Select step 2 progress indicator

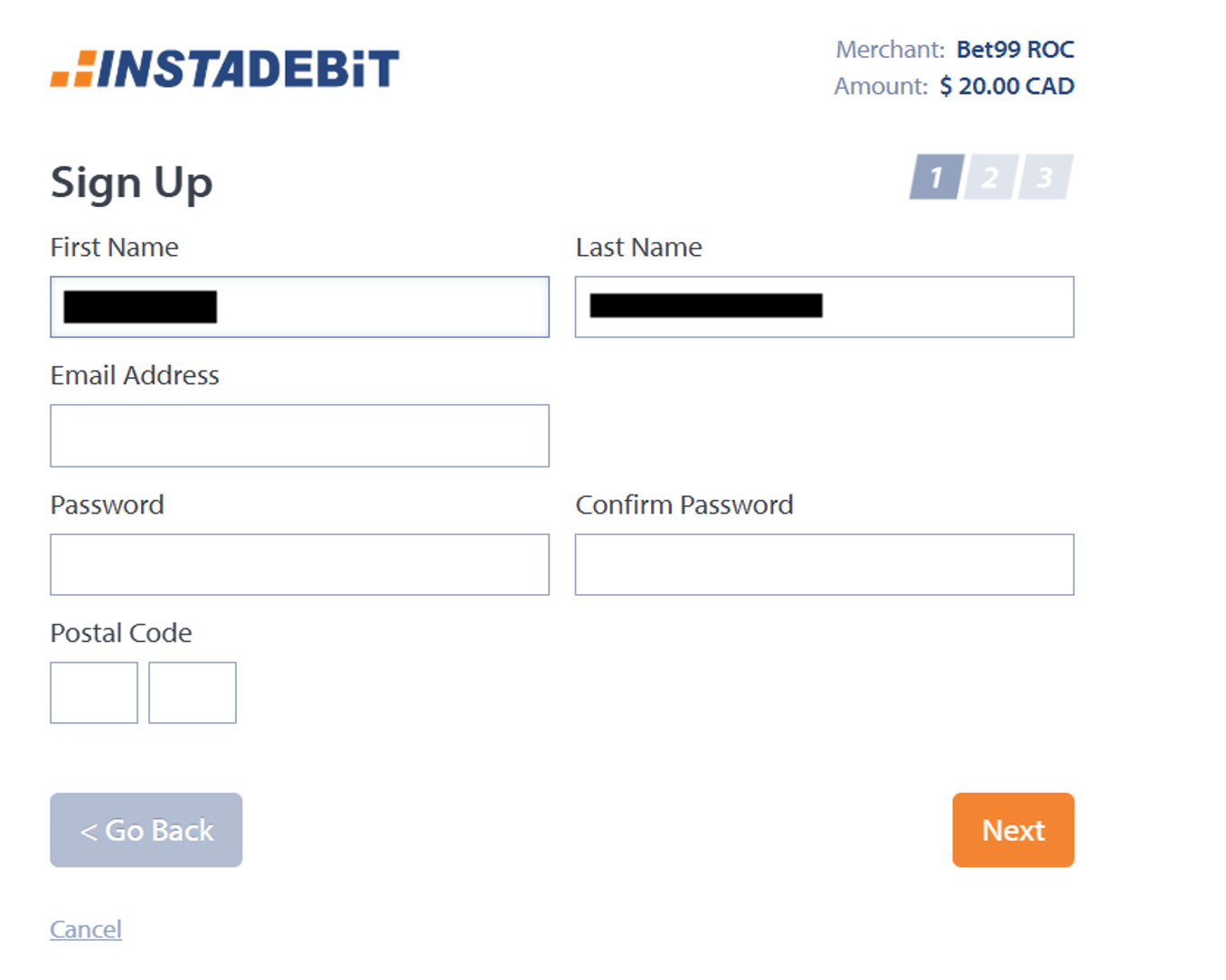990,177
